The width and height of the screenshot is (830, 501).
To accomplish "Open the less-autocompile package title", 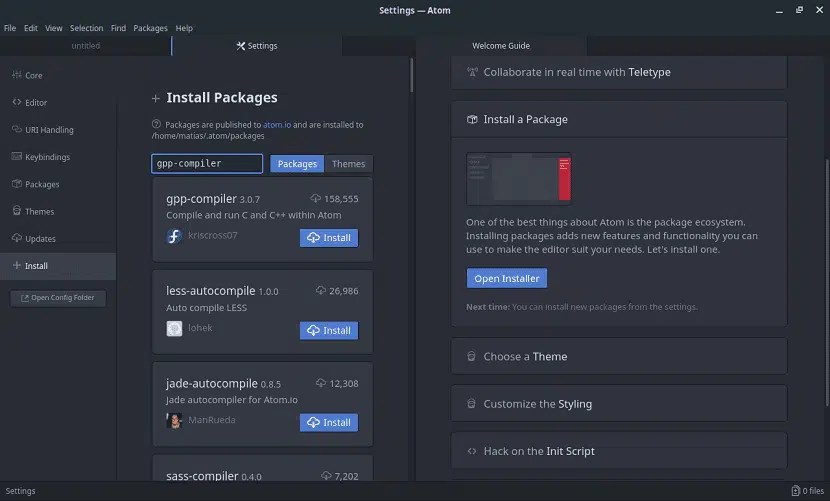I will coord(211,291).
